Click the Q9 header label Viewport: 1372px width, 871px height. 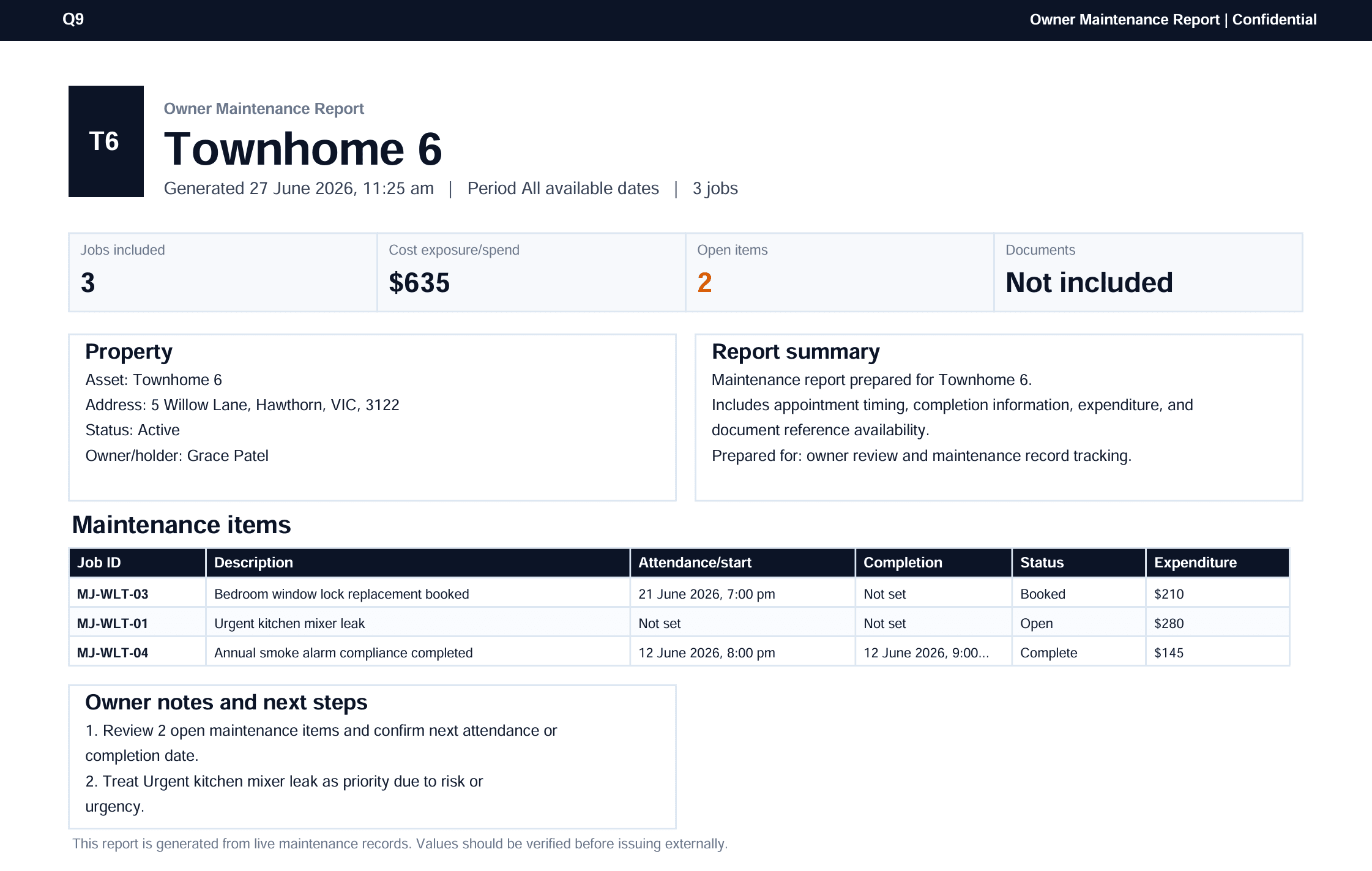pyautogui.click(x=73, y=19)
